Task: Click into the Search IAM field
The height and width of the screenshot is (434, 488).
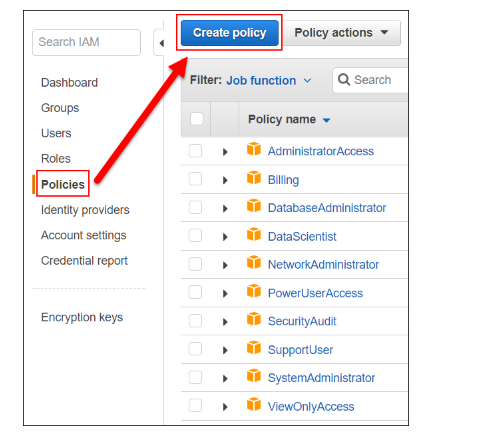Action: 86,42
